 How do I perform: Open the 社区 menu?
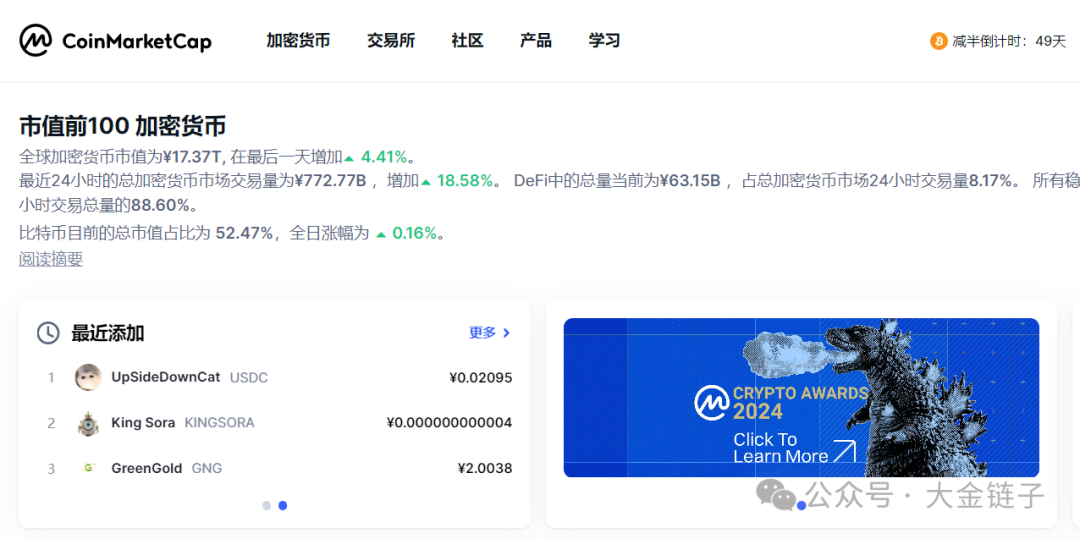click(467, 40)
